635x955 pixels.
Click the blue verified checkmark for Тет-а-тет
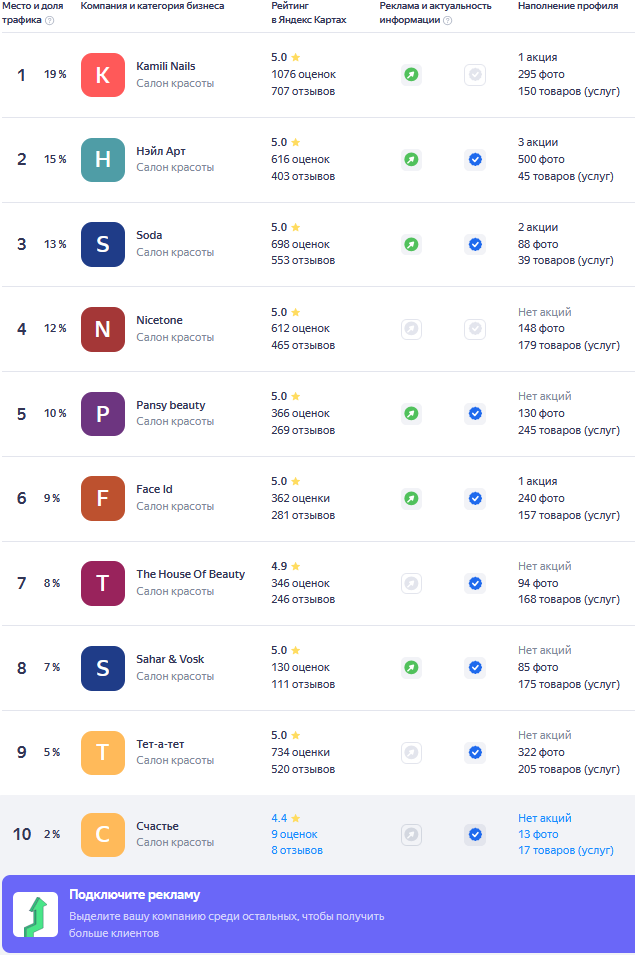(475, 752)
